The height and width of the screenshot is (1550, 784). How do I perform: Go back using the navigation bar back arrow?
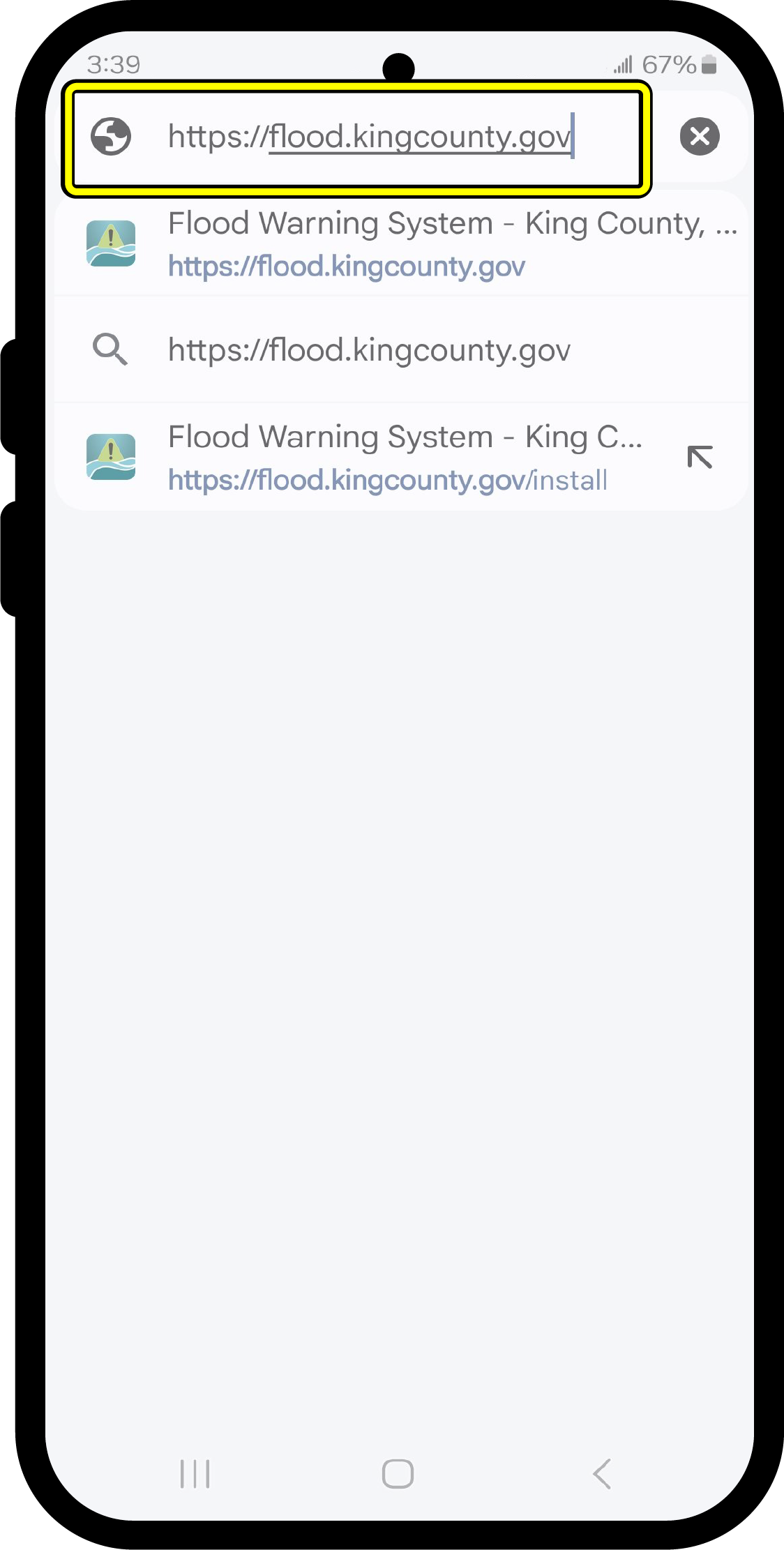point(602,1473)
